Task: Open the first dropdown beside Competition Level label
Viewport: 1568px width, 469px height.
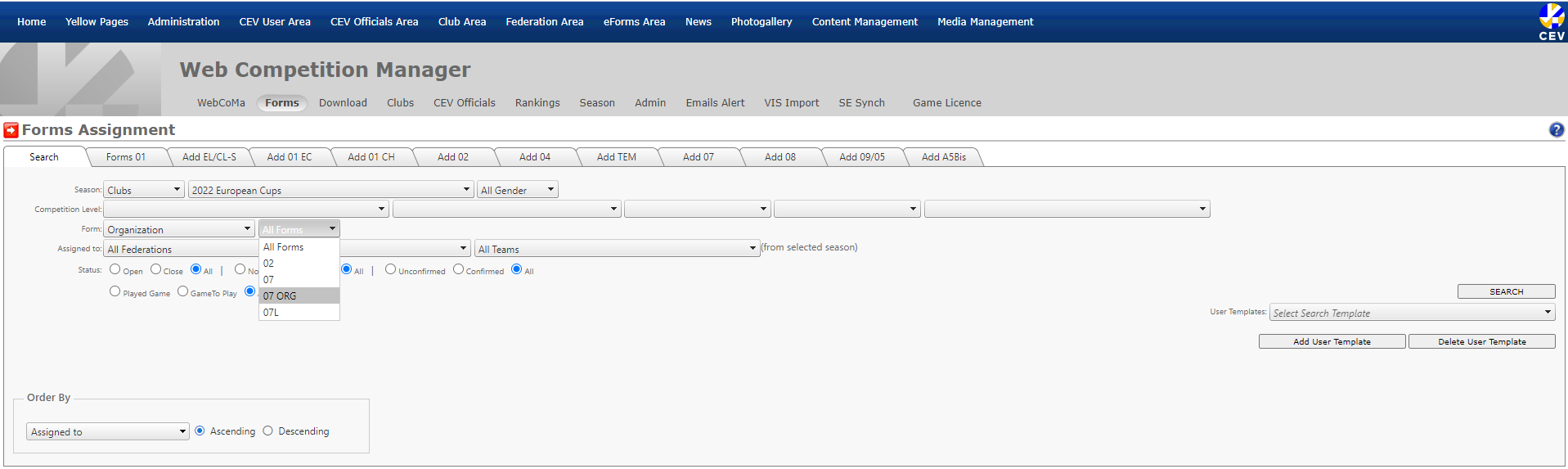Action: pyautogui.click(x=246, y=210)
